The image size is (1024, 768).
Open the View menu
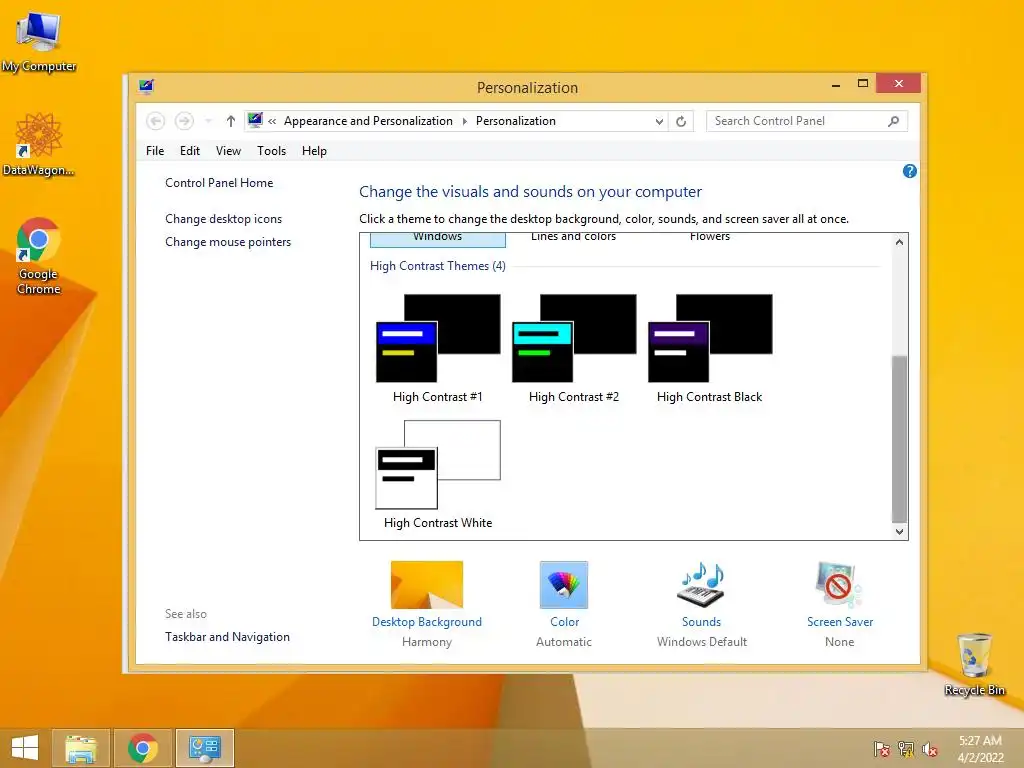tap(228, 151)
